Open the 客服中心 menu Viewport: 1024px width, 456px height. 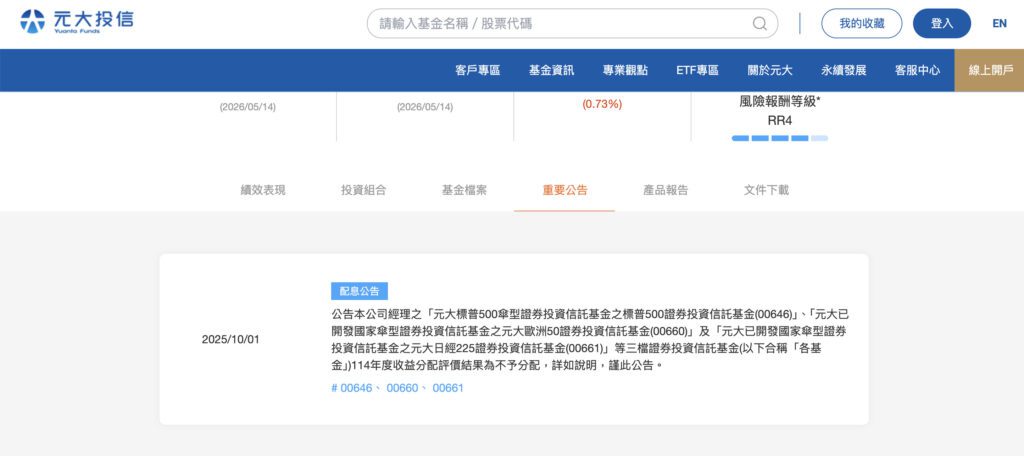(x=918, y=71)
